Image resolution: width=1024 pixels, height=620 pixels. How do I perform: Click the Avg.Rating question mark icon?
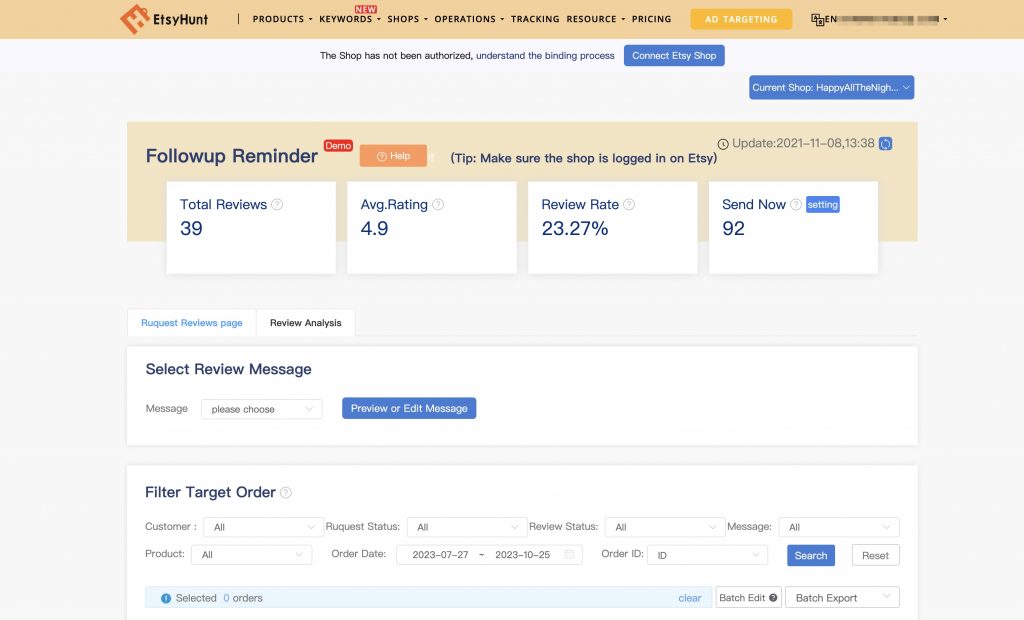point(439,204)
